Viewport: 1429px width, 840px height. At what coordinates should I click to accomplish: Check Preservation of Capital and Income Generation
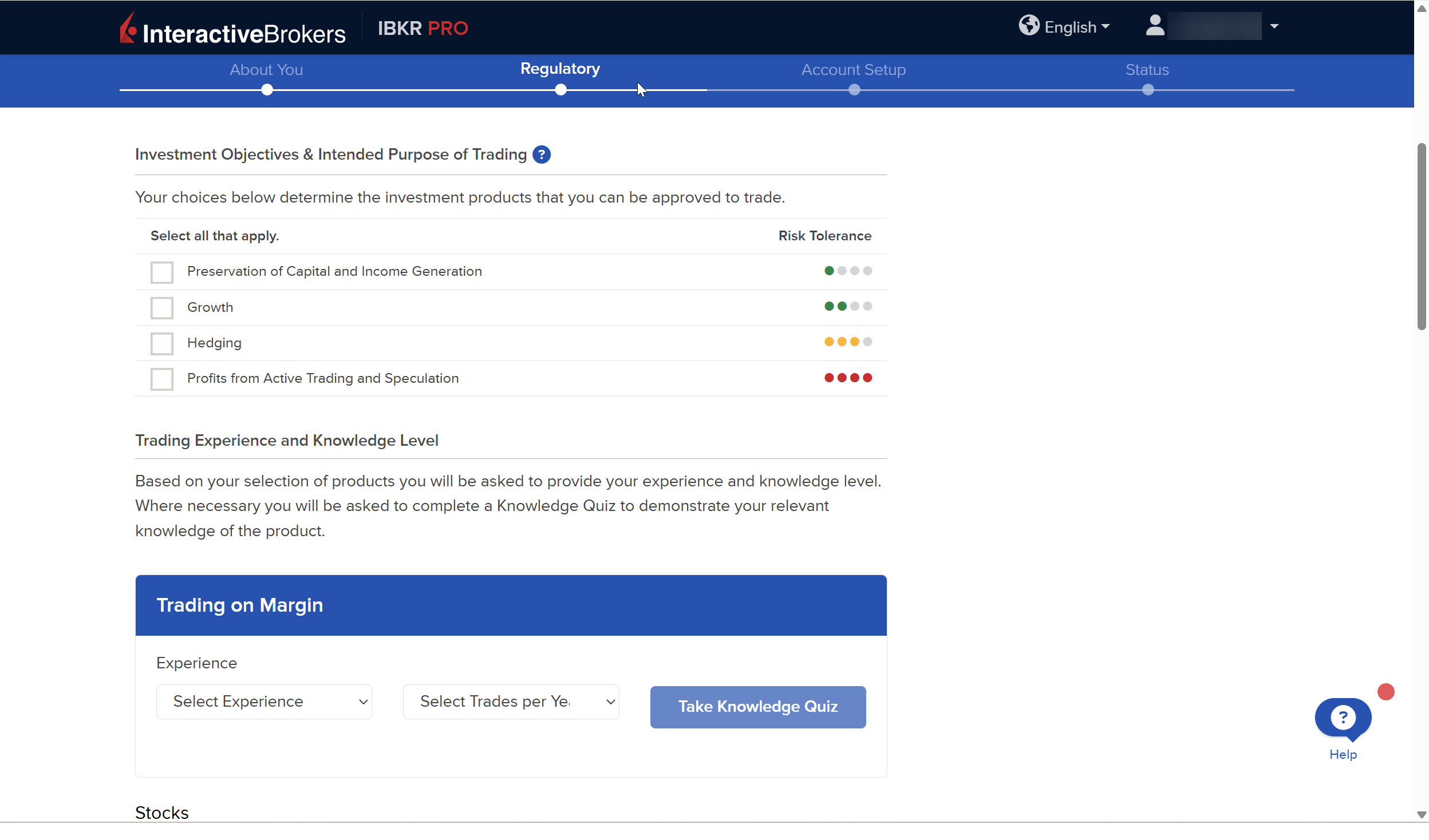pos(162,272)
